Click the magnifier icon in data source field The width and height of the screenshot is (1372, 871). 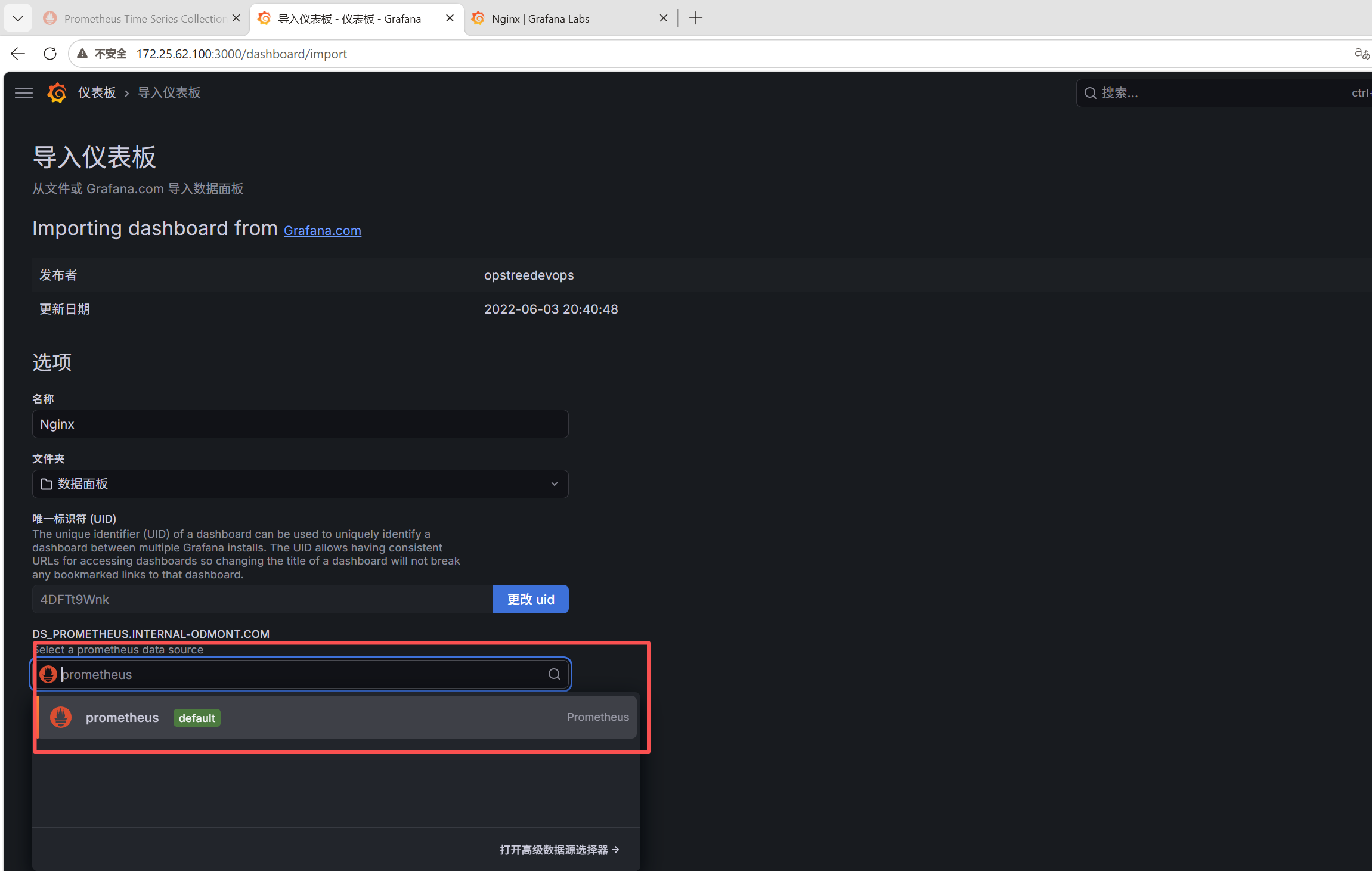click(x=555, y=674)
